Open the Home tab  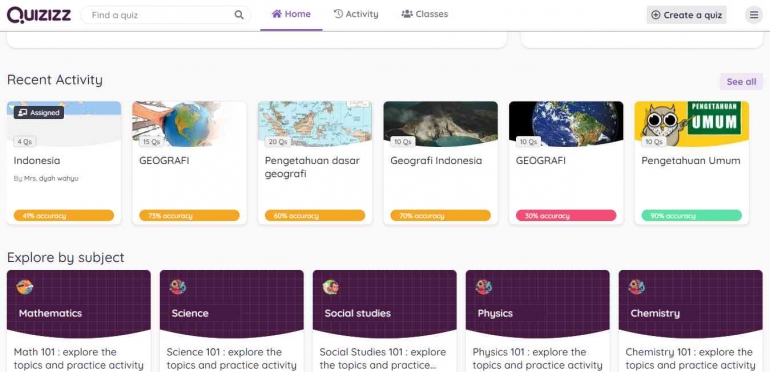291,15
